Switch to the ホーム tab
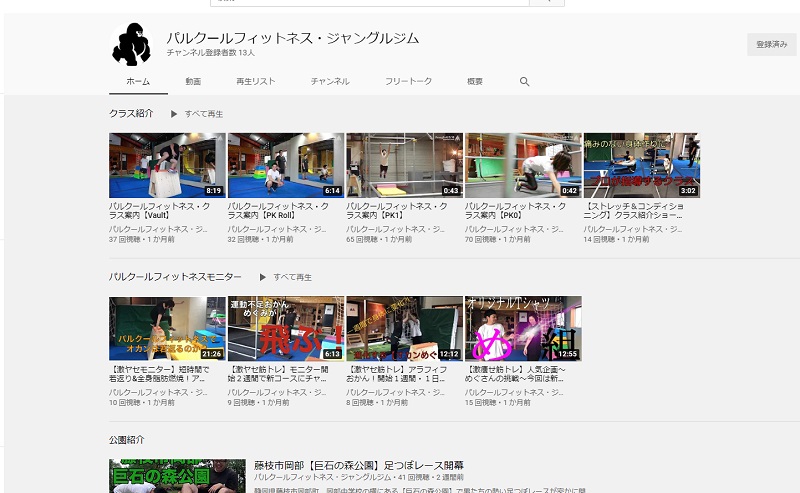800x493 pixels. click(x=138, y=82)
